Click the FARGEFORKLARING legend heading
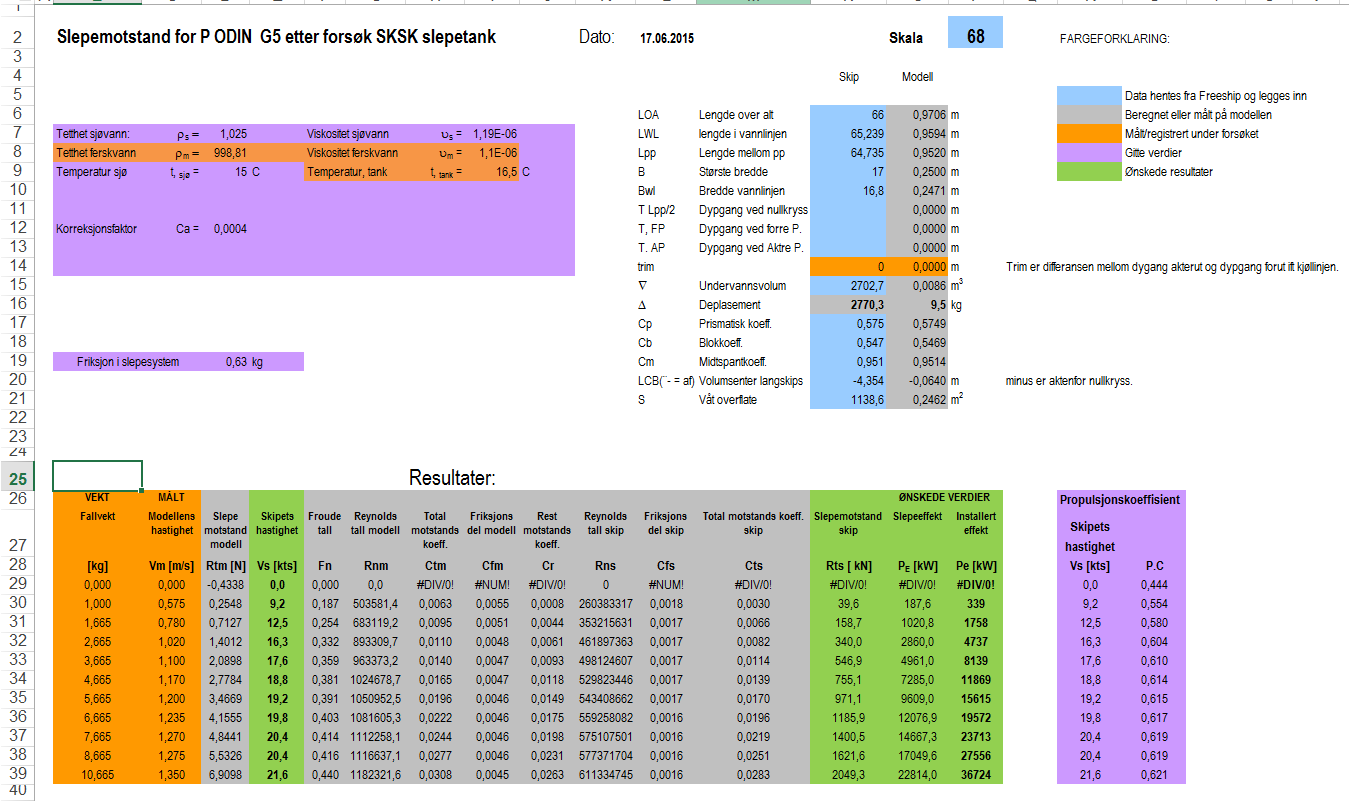This screenshot has width=1349, height=801. point(1114,40)
